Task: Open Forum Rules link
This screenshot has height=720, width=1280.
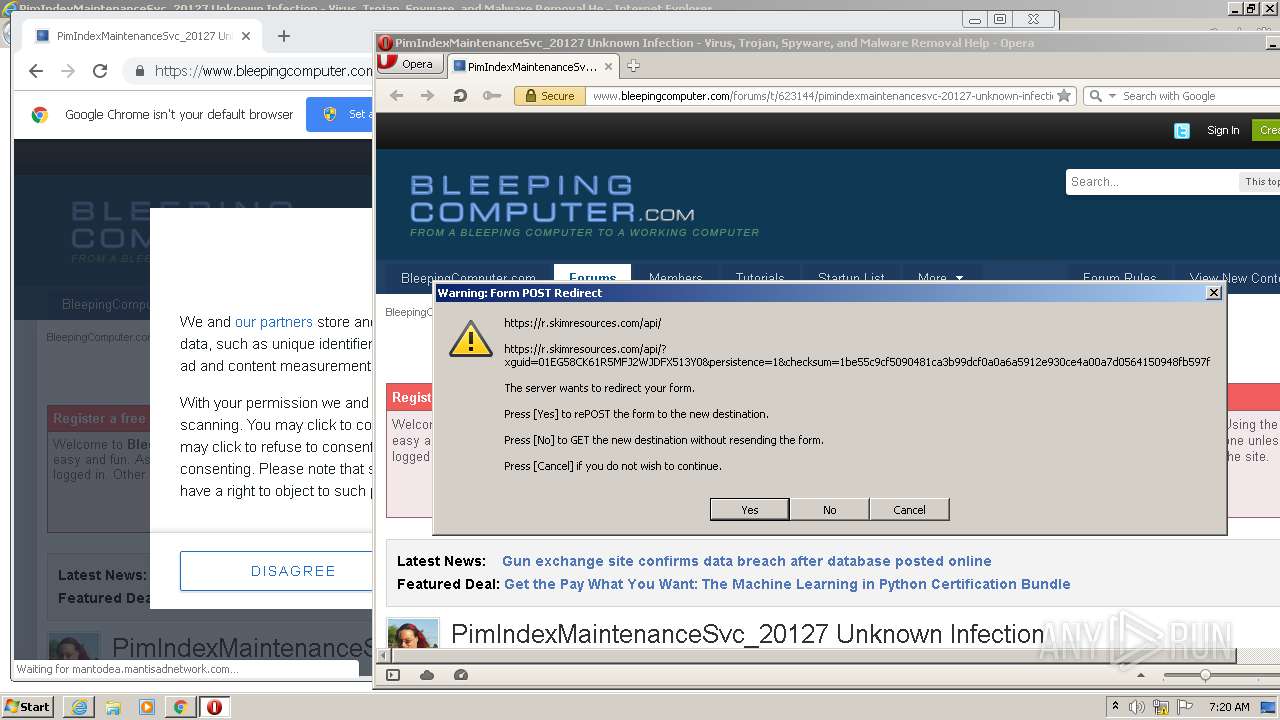Action: click(x=1119, y=278)
